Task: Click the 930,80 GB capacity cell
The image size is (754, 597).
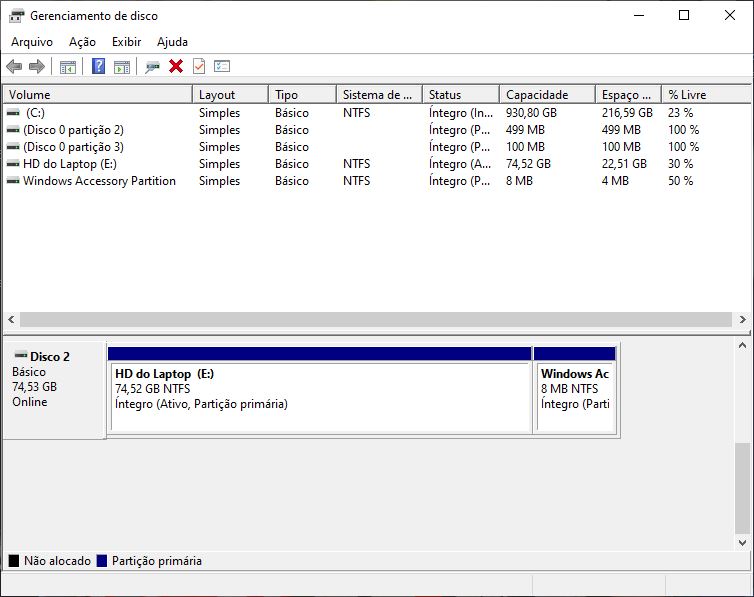Action: point(531,113)
